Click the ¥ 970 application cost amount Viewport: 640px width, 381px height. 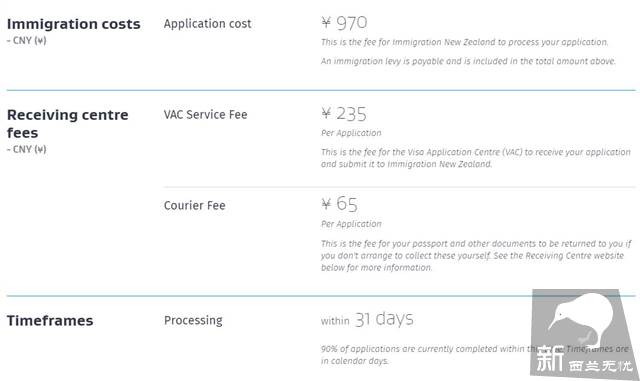pyautogui.click(x=344, y=23)
